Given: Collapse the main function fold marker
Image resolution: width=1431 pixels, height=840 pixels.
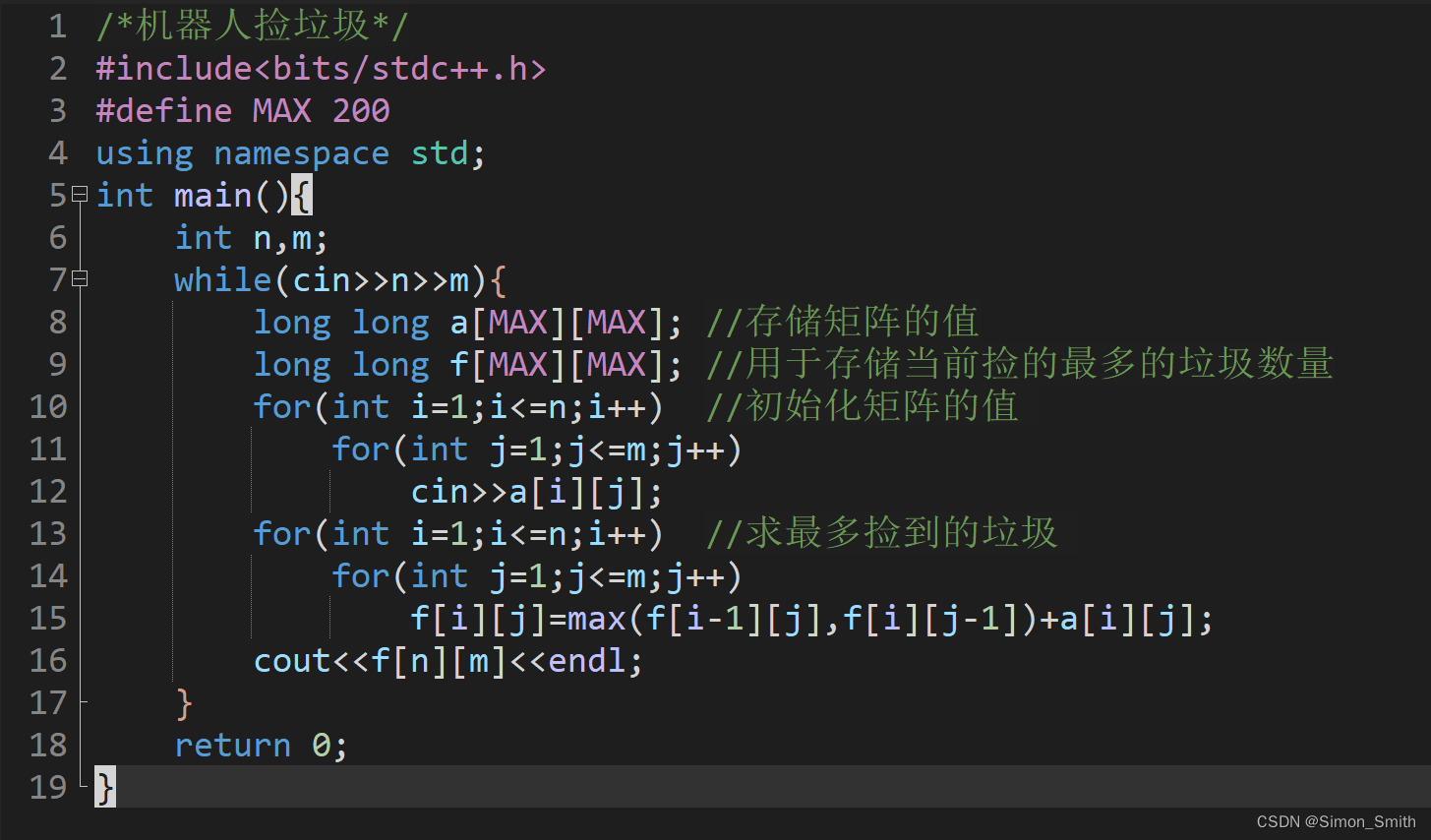Looking at the screenshot, I should [80, 195].
